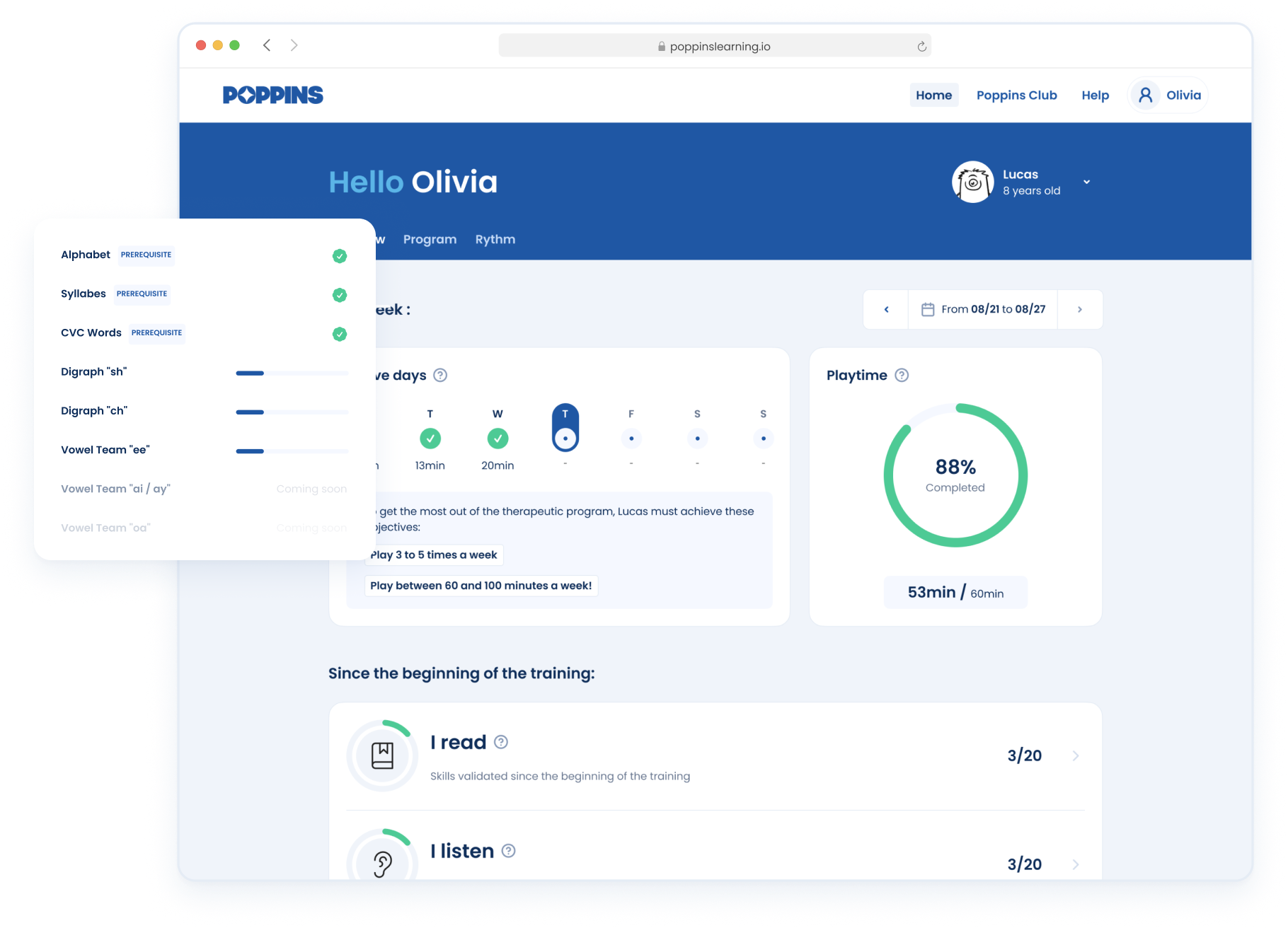Expand the I read skills row

click(1075, 756)
